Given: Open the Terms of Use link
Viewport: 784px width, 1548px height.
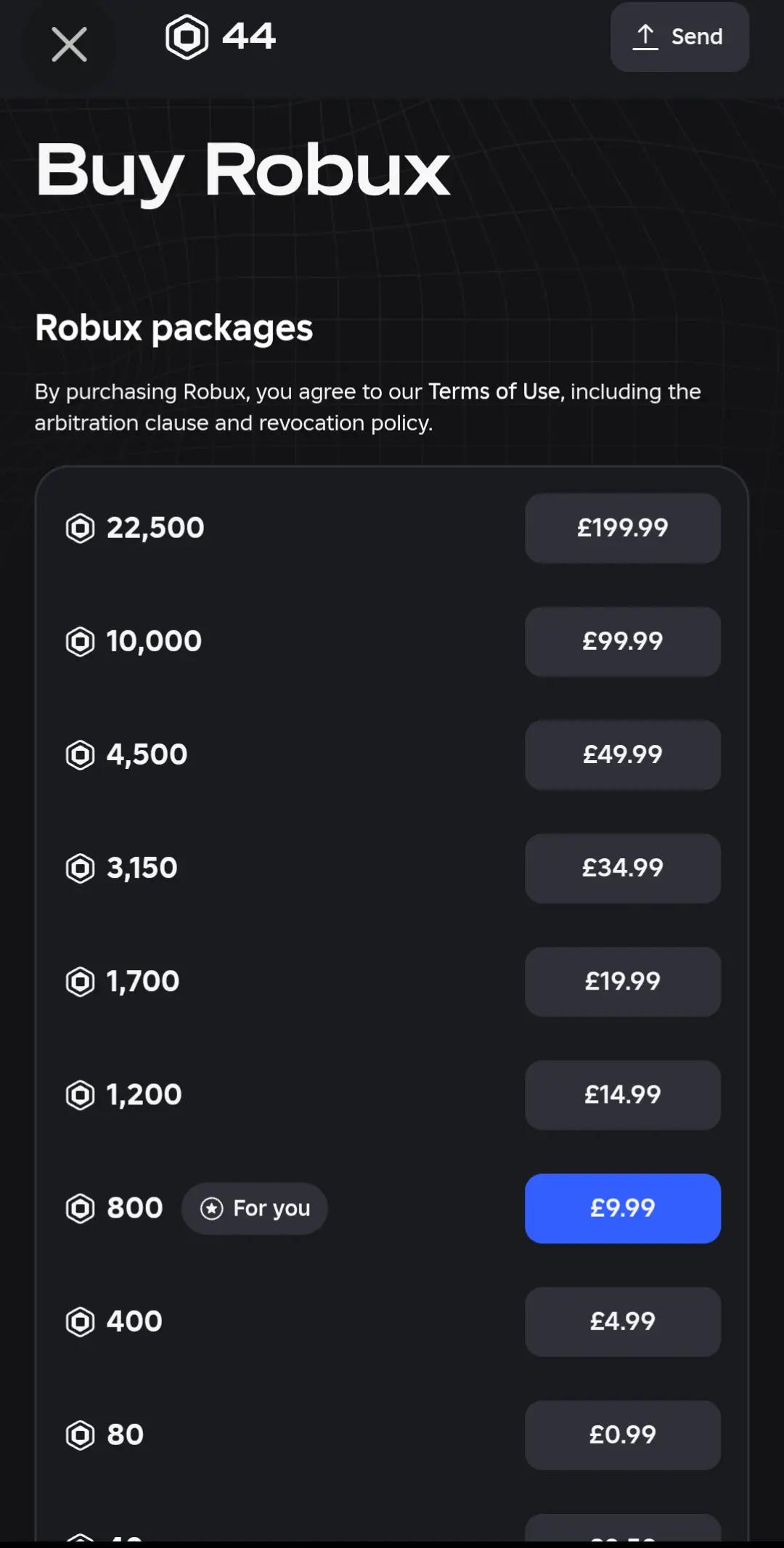Looking at the screenshot, I should (495, 391).
